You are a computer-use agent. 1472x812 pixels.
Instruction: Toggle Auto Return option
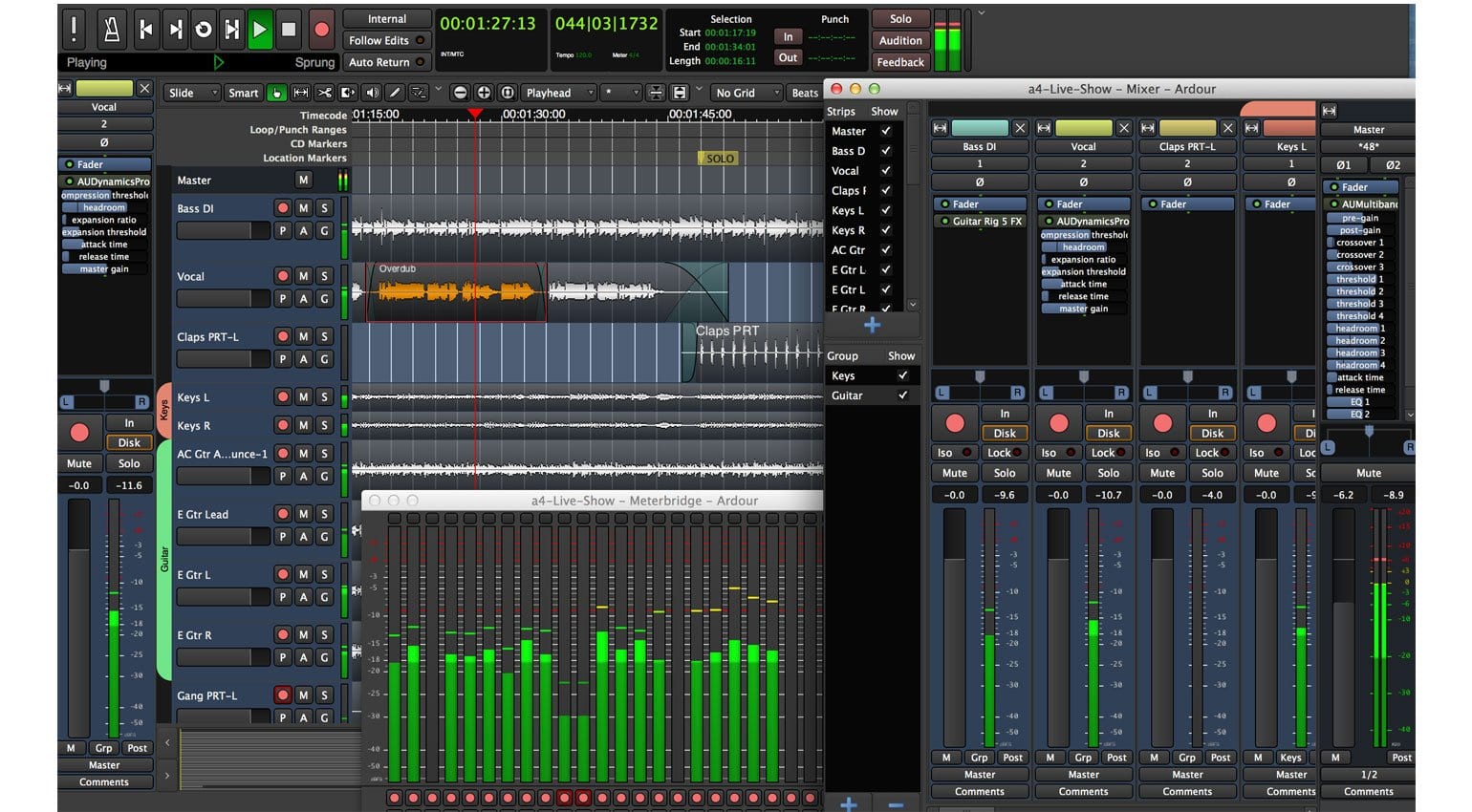tap(386, 62)
